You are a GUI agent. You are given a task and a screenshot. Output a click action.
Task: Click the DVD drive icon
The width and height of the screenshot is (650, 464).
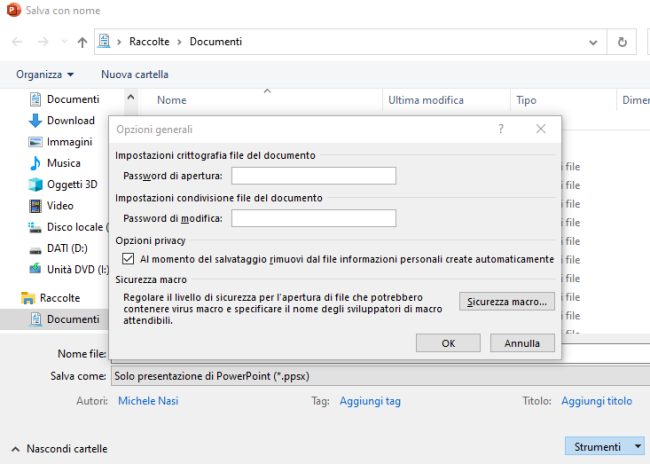pos(35,269)
